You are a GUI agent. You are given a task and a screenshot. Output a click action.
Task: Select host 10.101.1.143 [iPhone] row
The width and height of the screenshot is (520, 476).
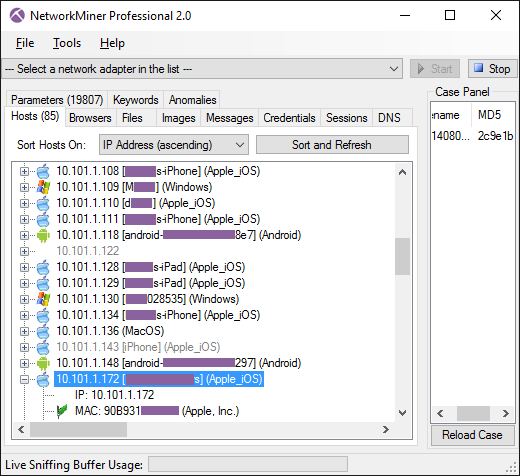(138, 347)
